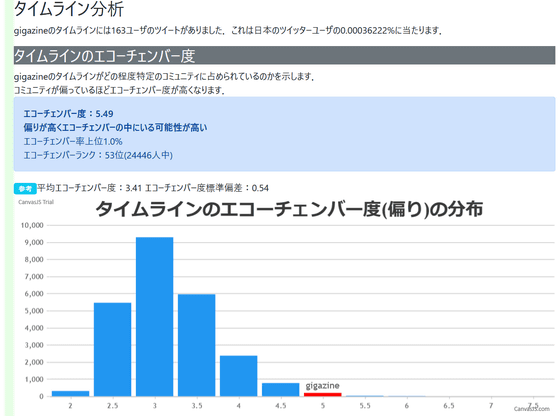
Task: Click the blue bar at 3.5
Action: pyautogui.click(x=196, y=345)
